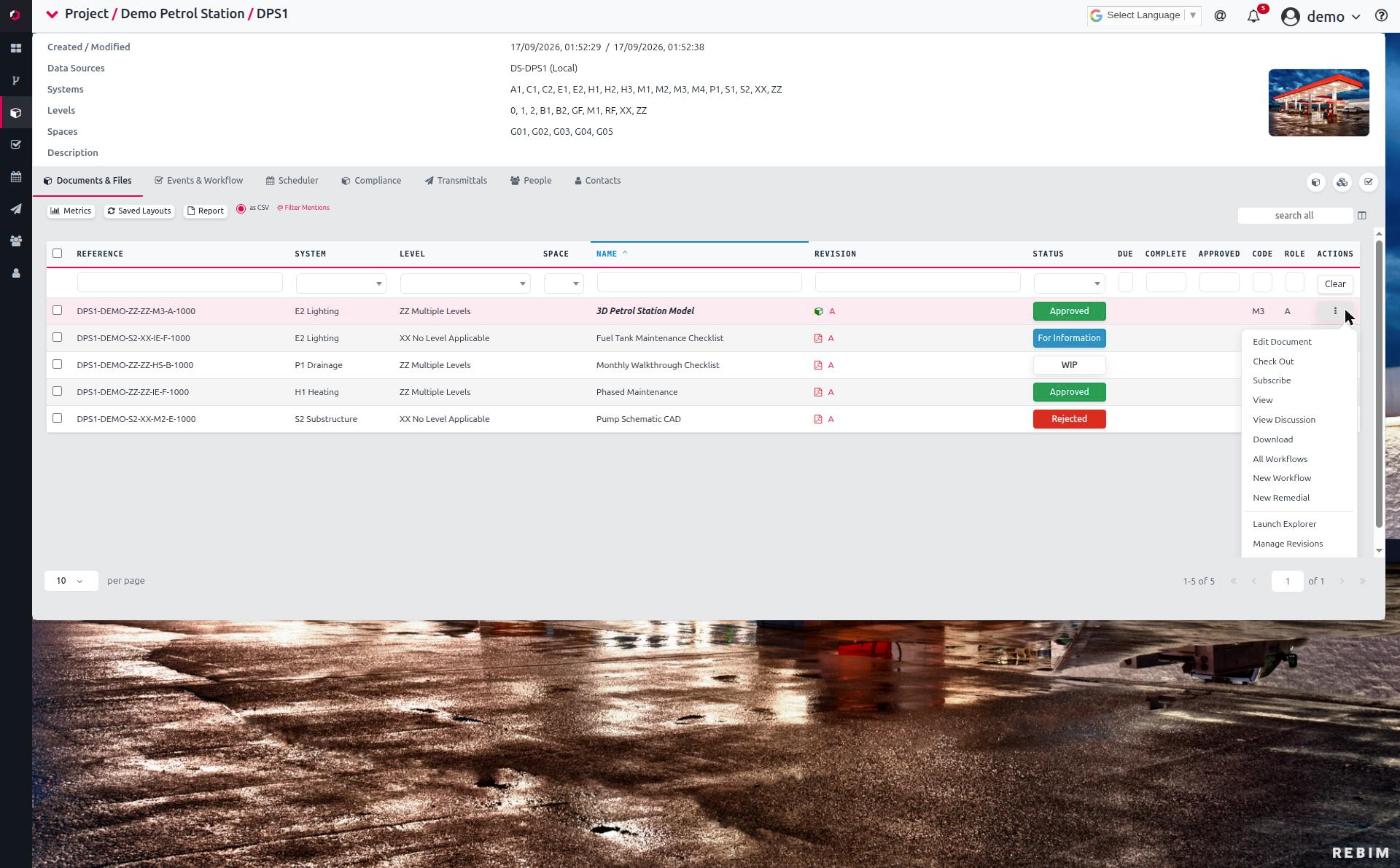The width and height of the screenshot is (1400, 868).
Task: Open notifications bell icon
Action: [1253, 16]
